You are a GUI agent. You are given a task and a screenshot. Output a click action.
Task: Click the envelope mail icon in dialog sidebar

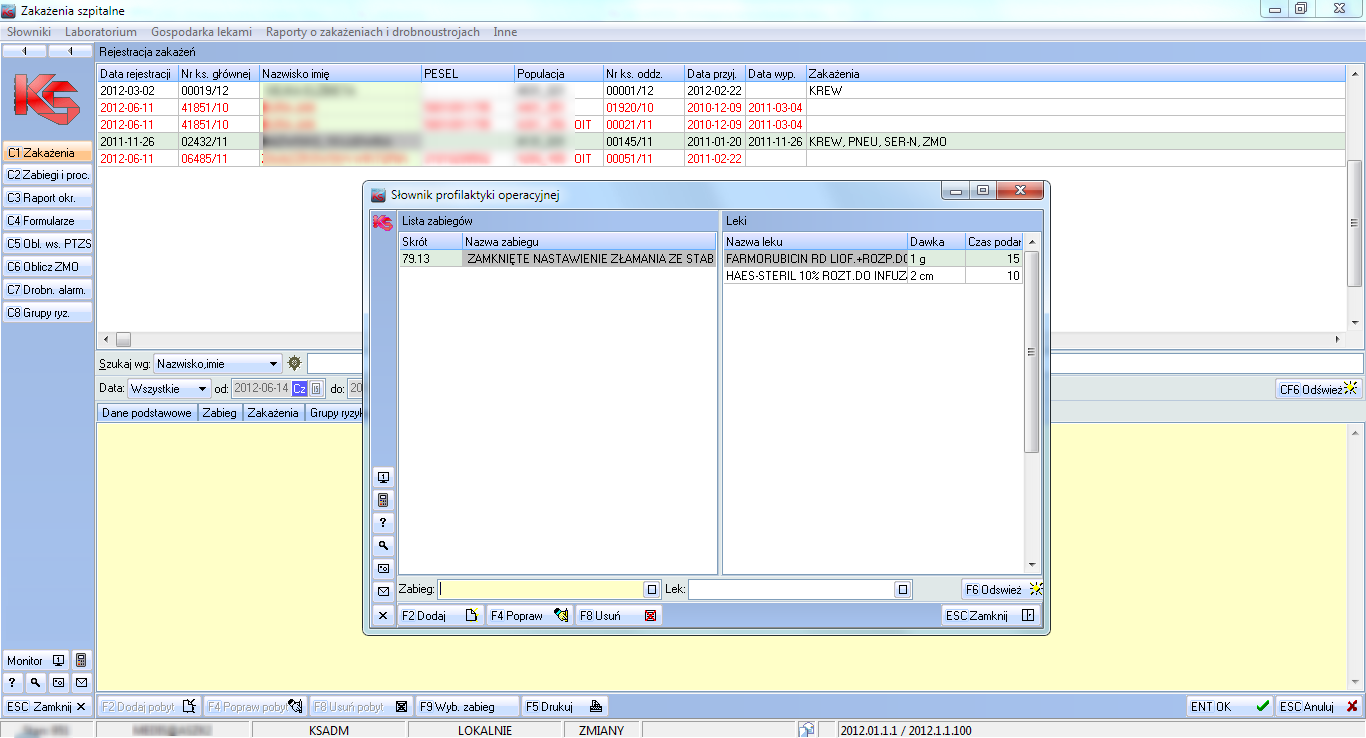point(382,592)
